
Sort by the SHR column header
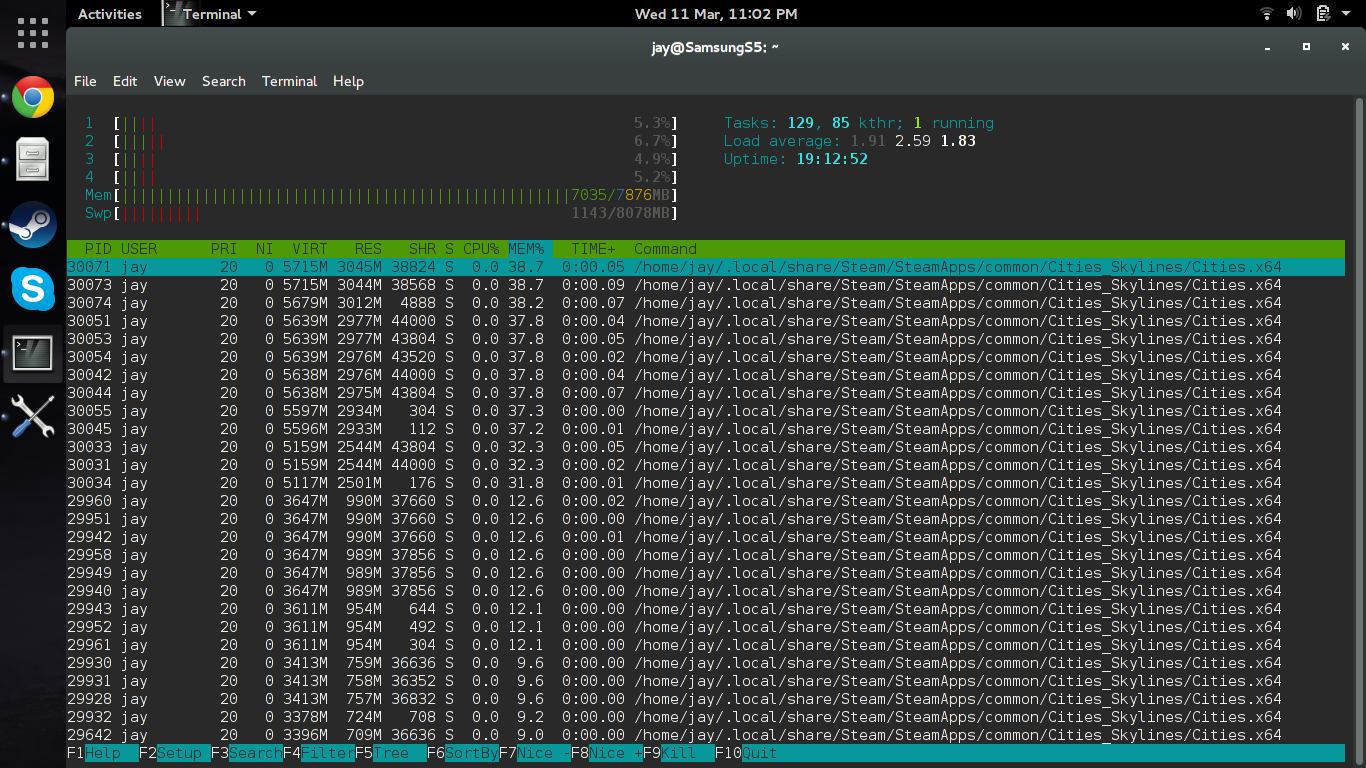(422, 249)
